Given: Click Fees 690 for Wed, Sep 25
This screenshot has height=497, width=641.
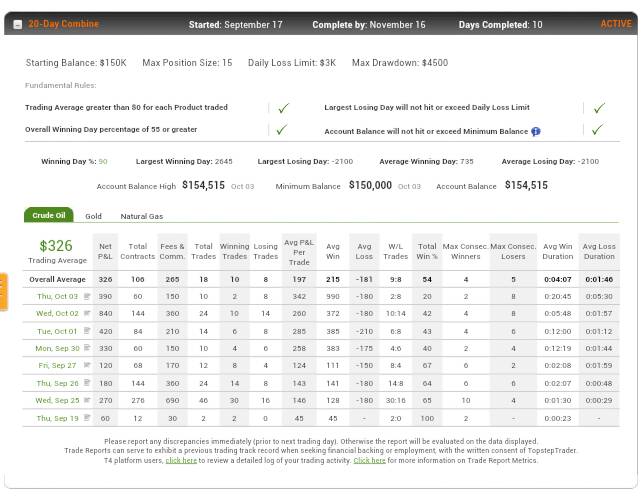Looking at the screenshot, I should [x=172, y=401].
